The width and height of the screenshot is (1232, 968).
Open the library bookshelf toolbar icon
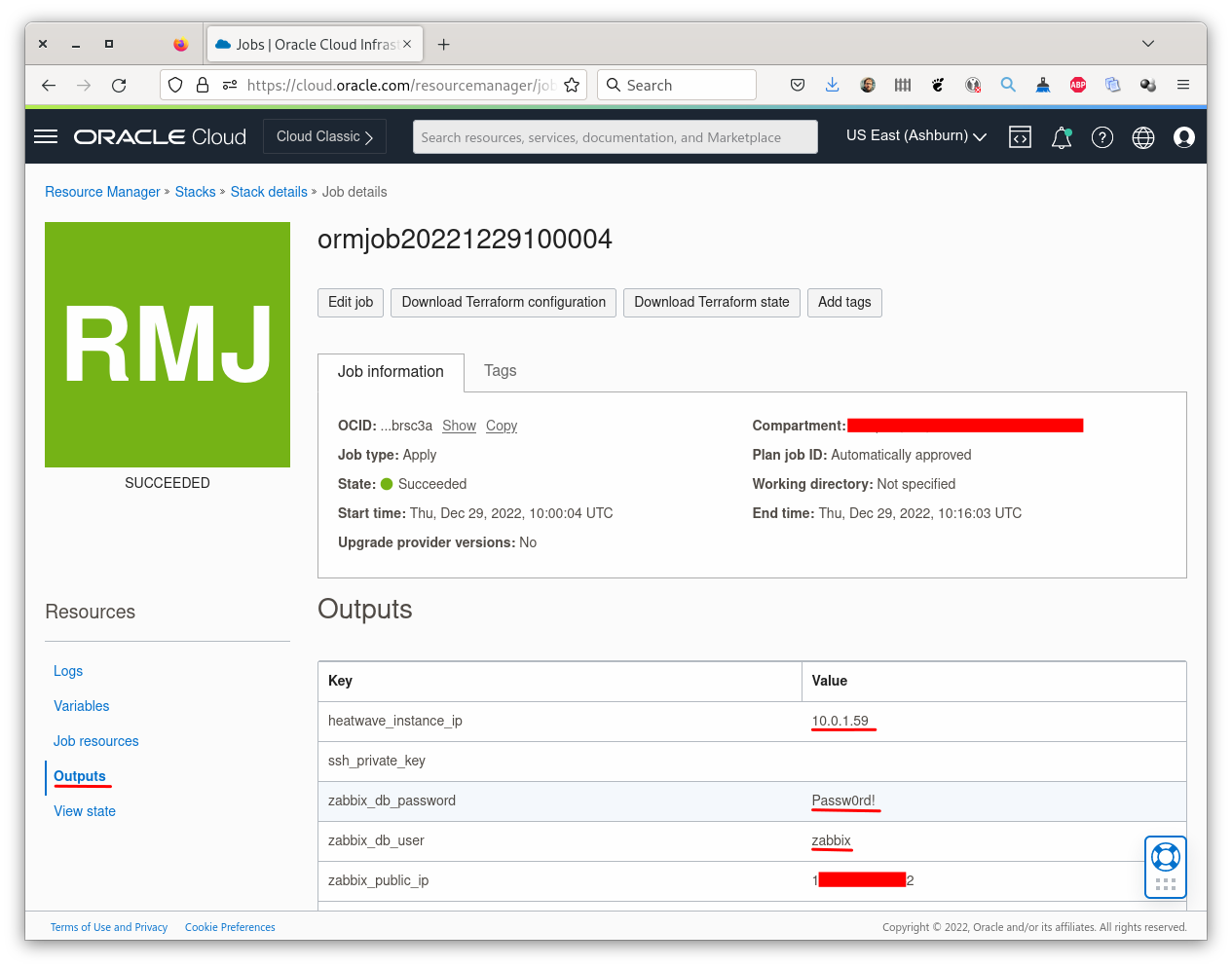click(903, 85)
